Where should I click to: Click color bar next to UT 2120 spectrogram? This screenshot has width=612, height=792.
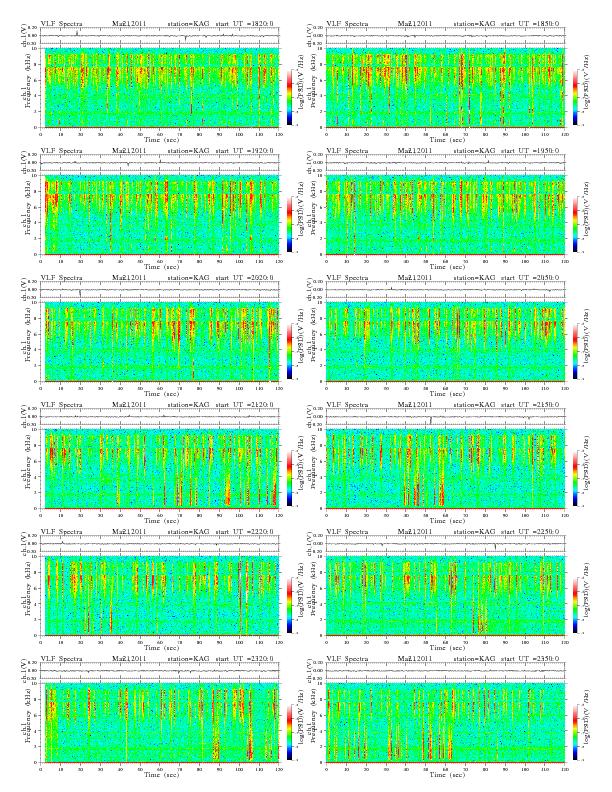click(x=289, y=479)
